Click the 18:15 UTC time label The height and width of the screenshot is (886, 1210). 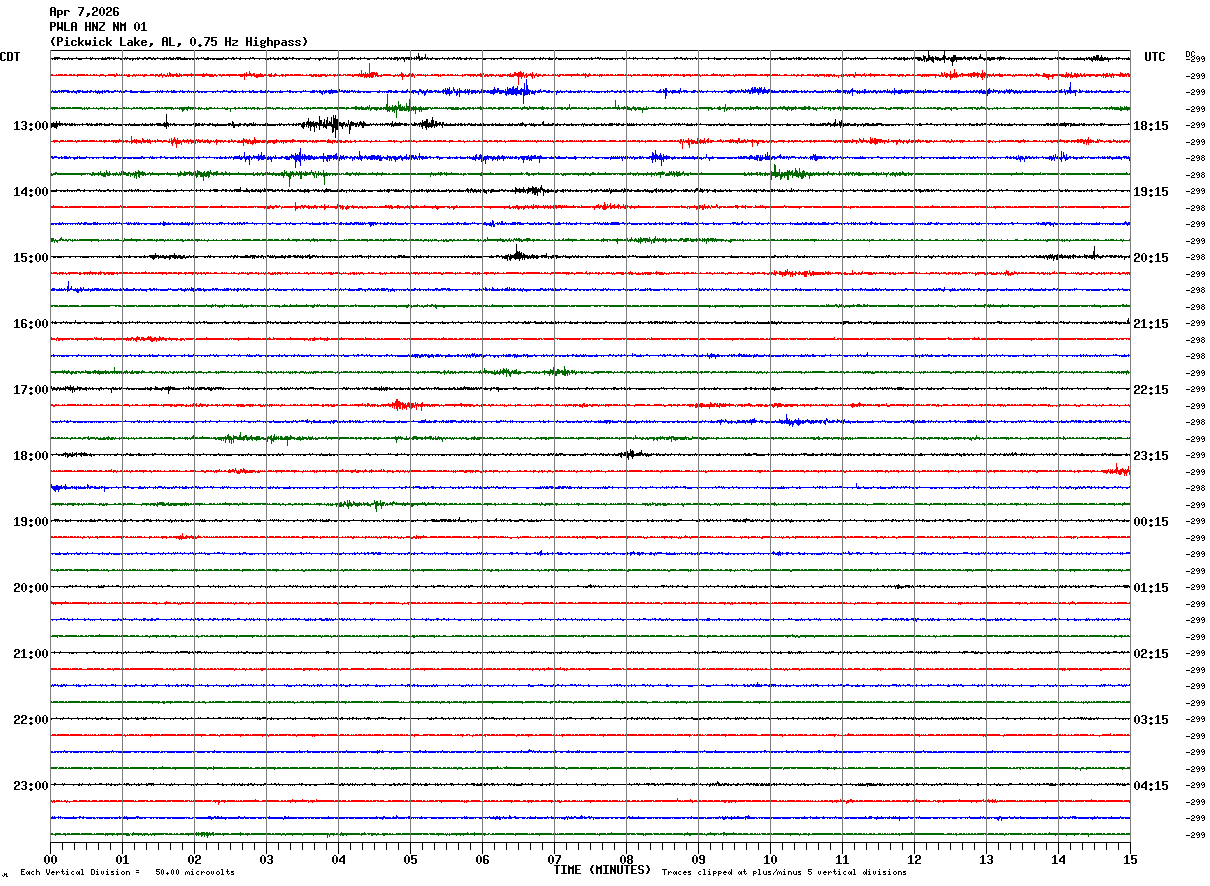[1151, 126]
